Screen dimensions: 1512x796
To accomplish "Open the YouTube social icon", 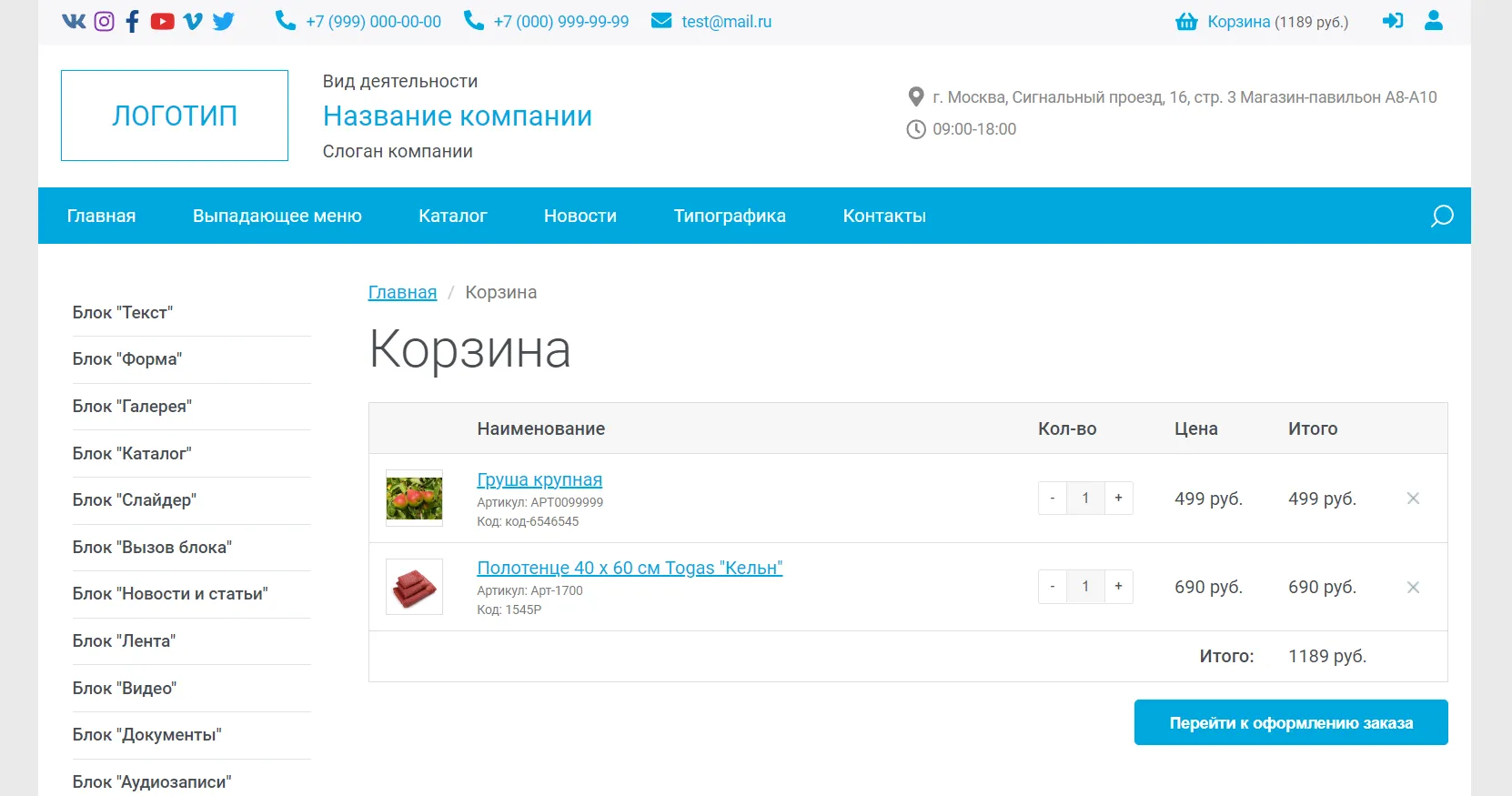I will [x=163, y=21].
